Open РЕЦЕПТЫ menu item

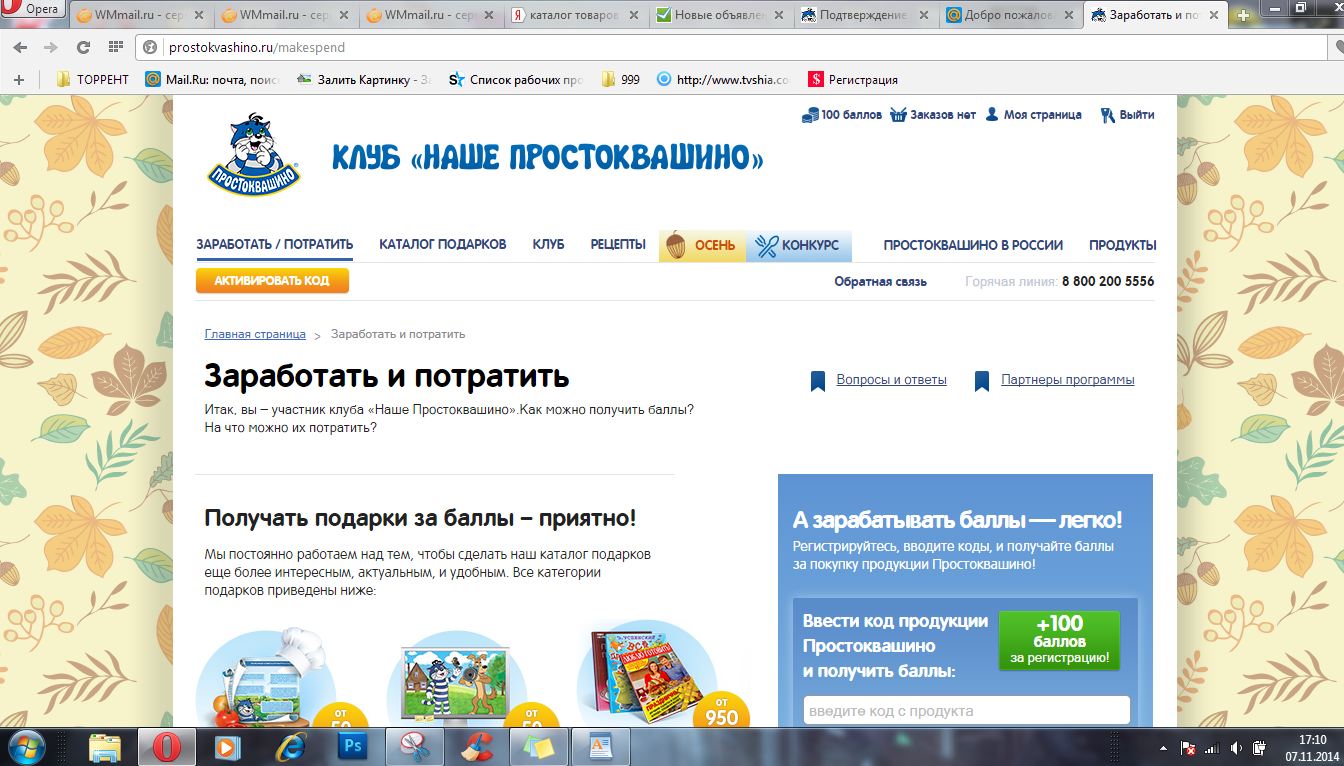pos(618,245)
